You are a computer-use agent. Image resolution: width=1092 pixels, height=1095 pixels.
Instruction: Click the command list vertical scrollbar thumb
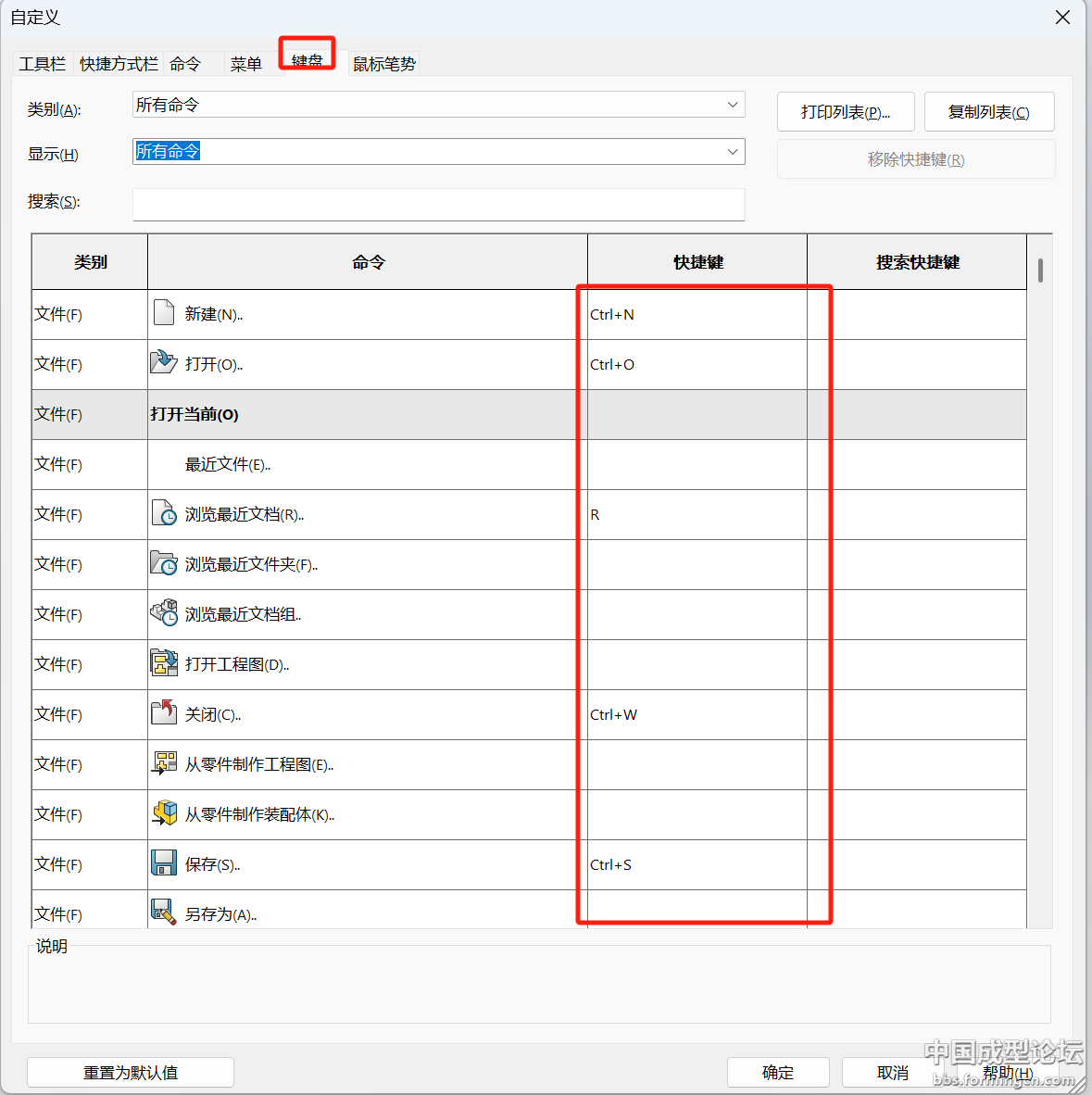(x=1040, y=271)
